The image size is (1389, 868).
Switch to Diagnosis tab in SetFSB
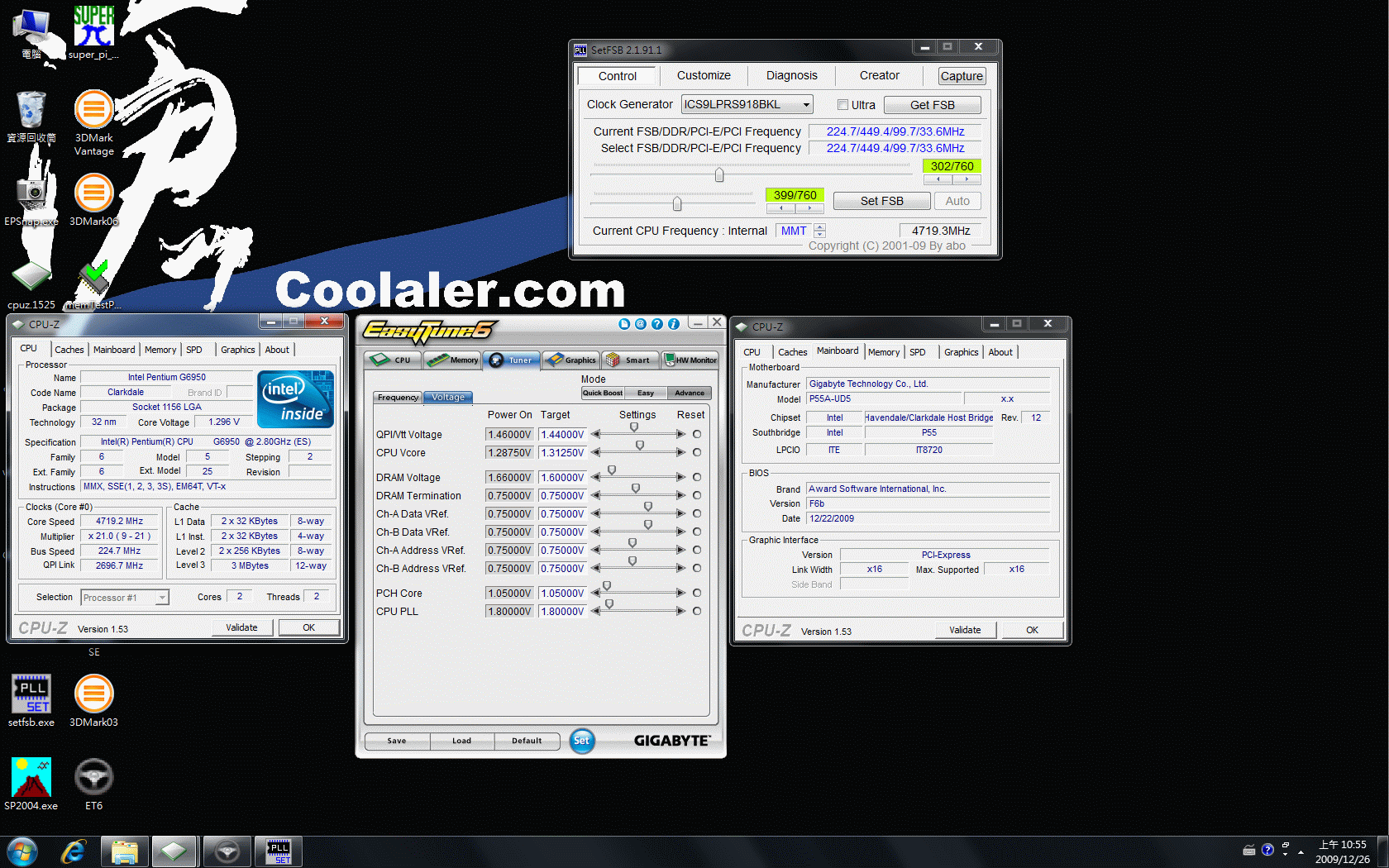[791, 75]
